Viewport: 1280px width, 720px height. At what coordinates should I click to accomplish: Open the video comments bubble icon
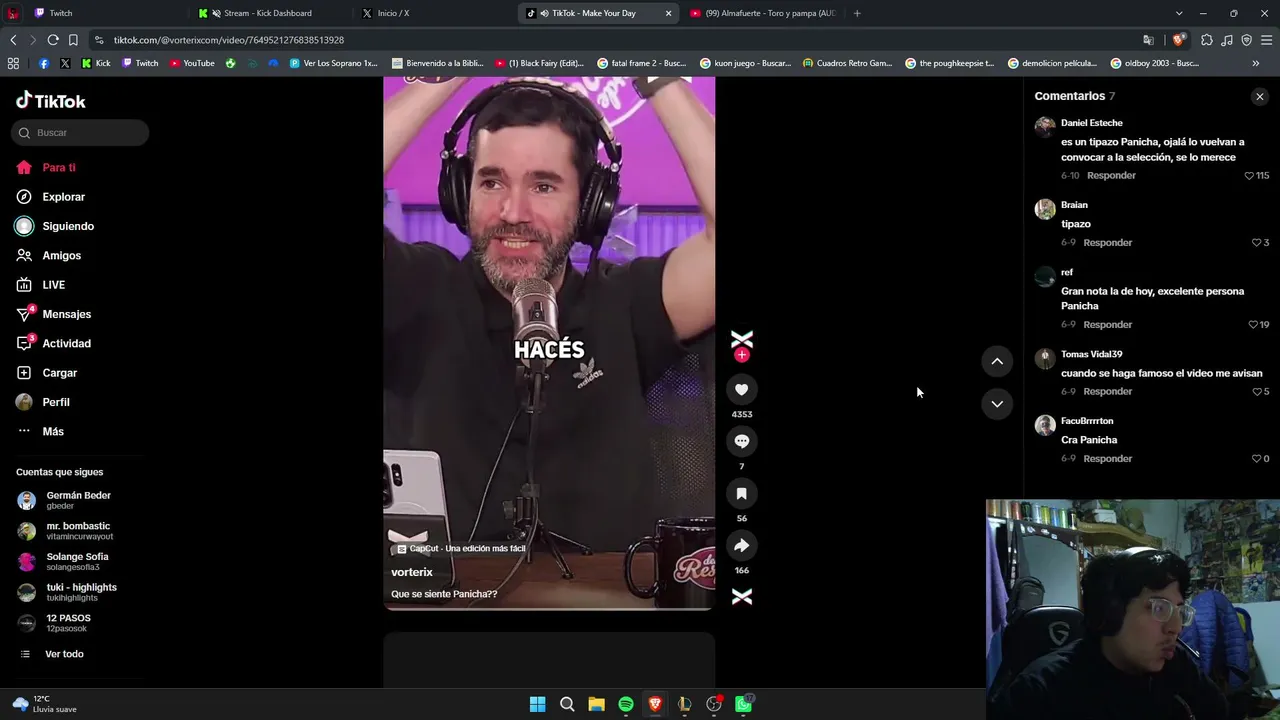(x=741, y=441)
